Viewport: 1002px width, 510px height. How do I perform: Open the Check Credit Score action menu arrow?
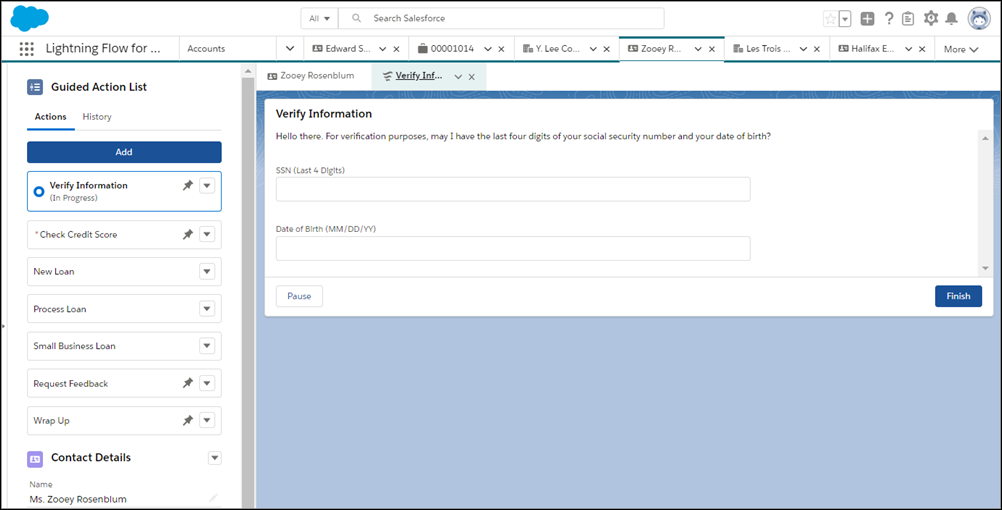tap(207, 235)
